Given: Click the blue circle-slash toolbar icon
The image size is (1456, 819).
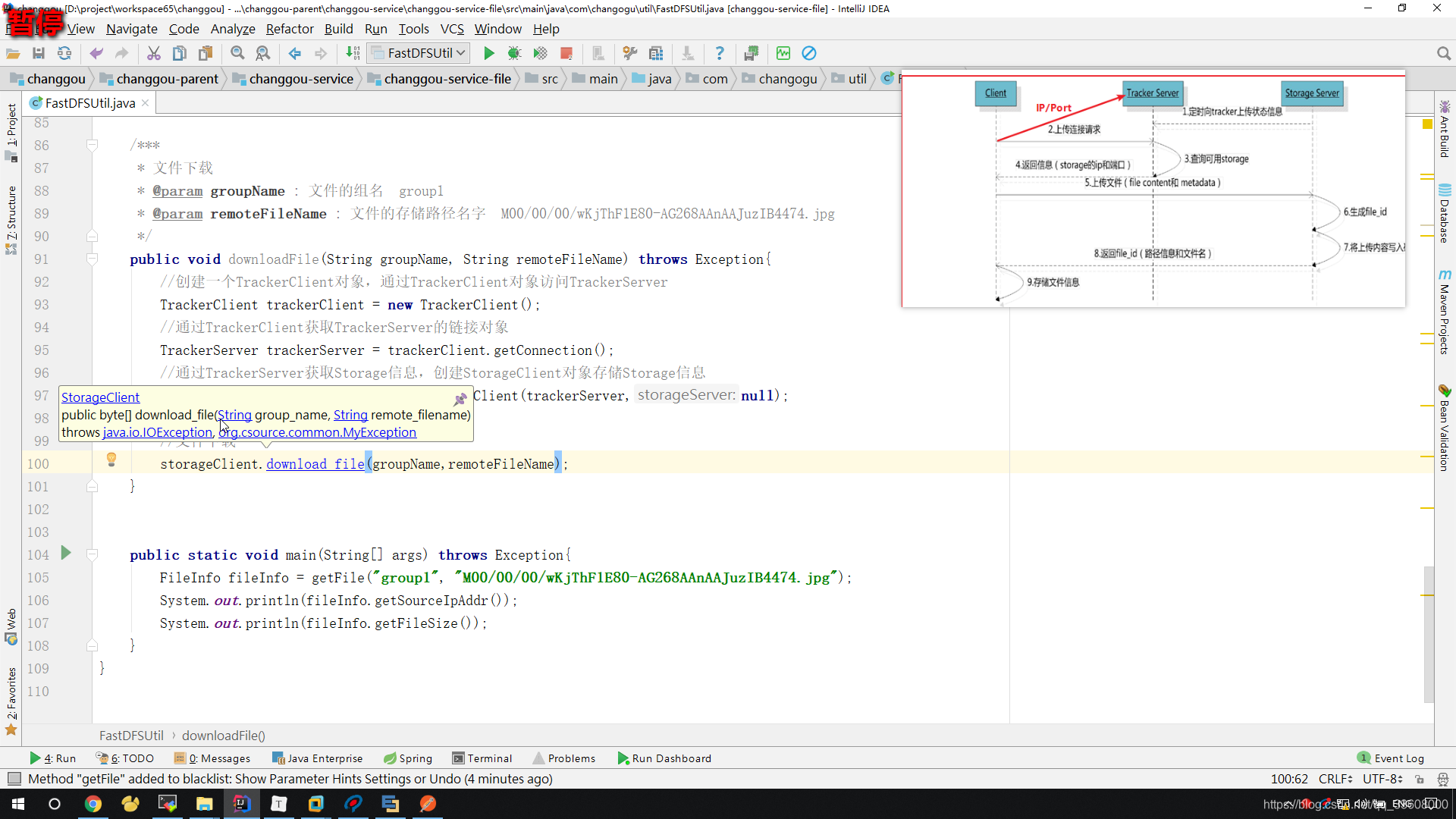Looking at the screenshot, I should coord(809,53).
